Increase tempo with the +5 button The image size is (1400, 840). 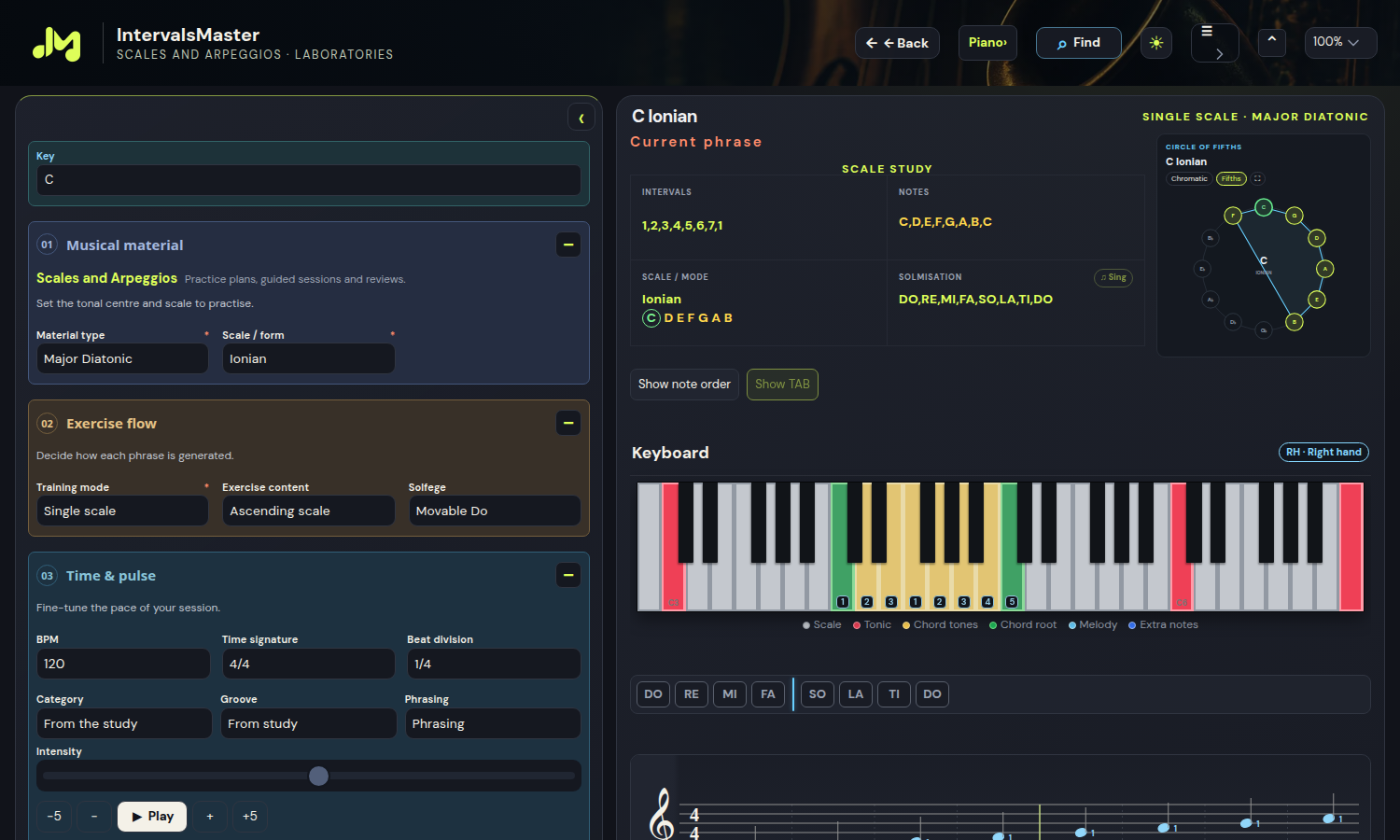coord(250,817)
